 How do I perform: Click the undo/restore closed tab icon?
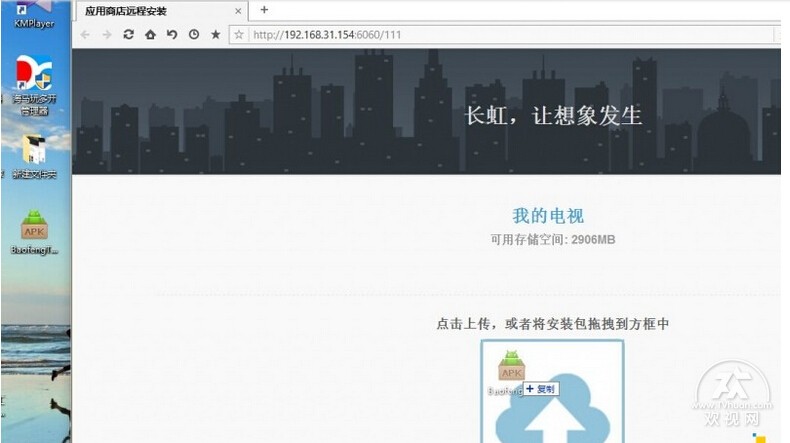[172, 34]
